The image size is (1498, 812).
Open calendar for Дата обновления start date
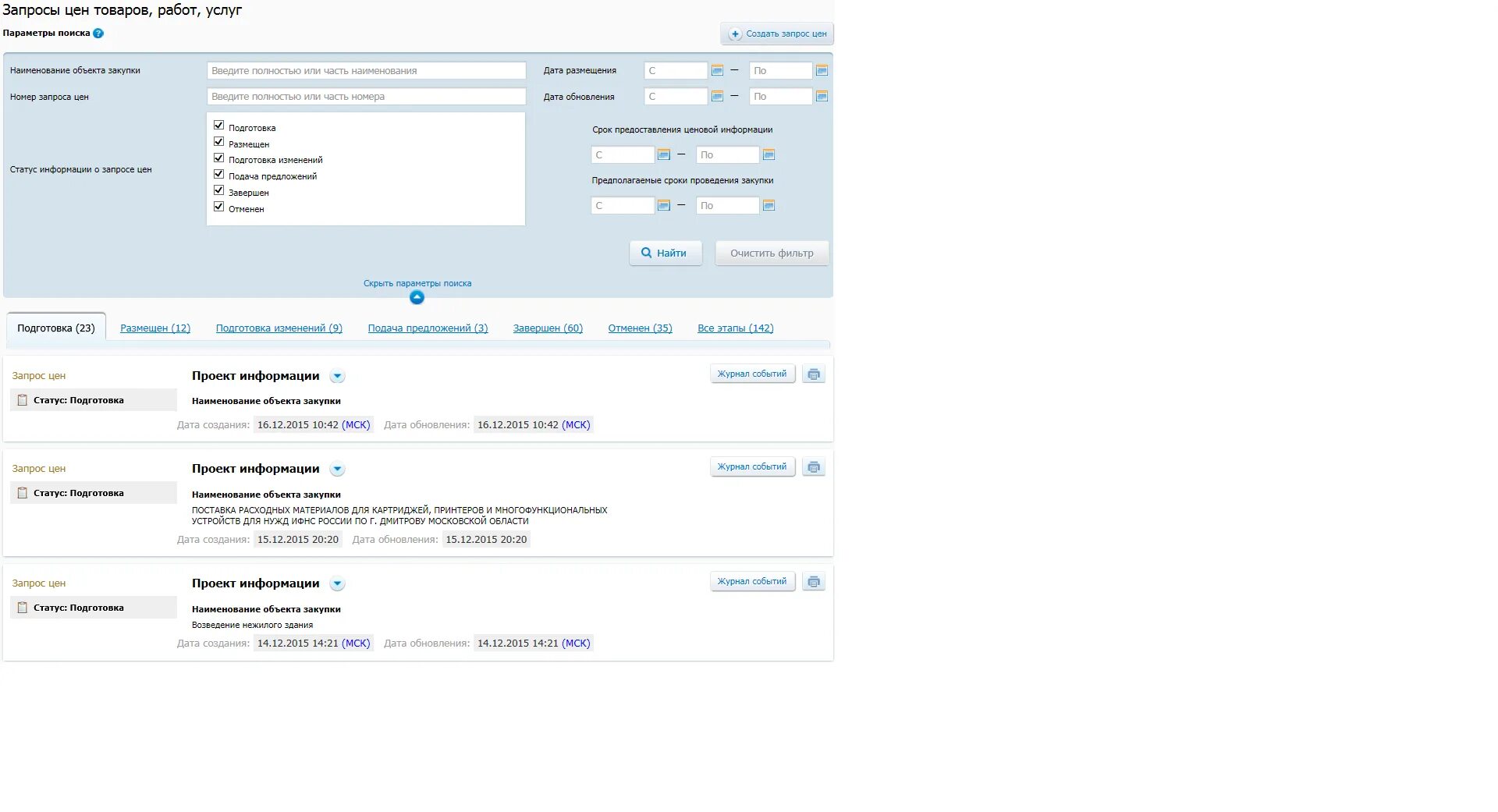point(717,97)
